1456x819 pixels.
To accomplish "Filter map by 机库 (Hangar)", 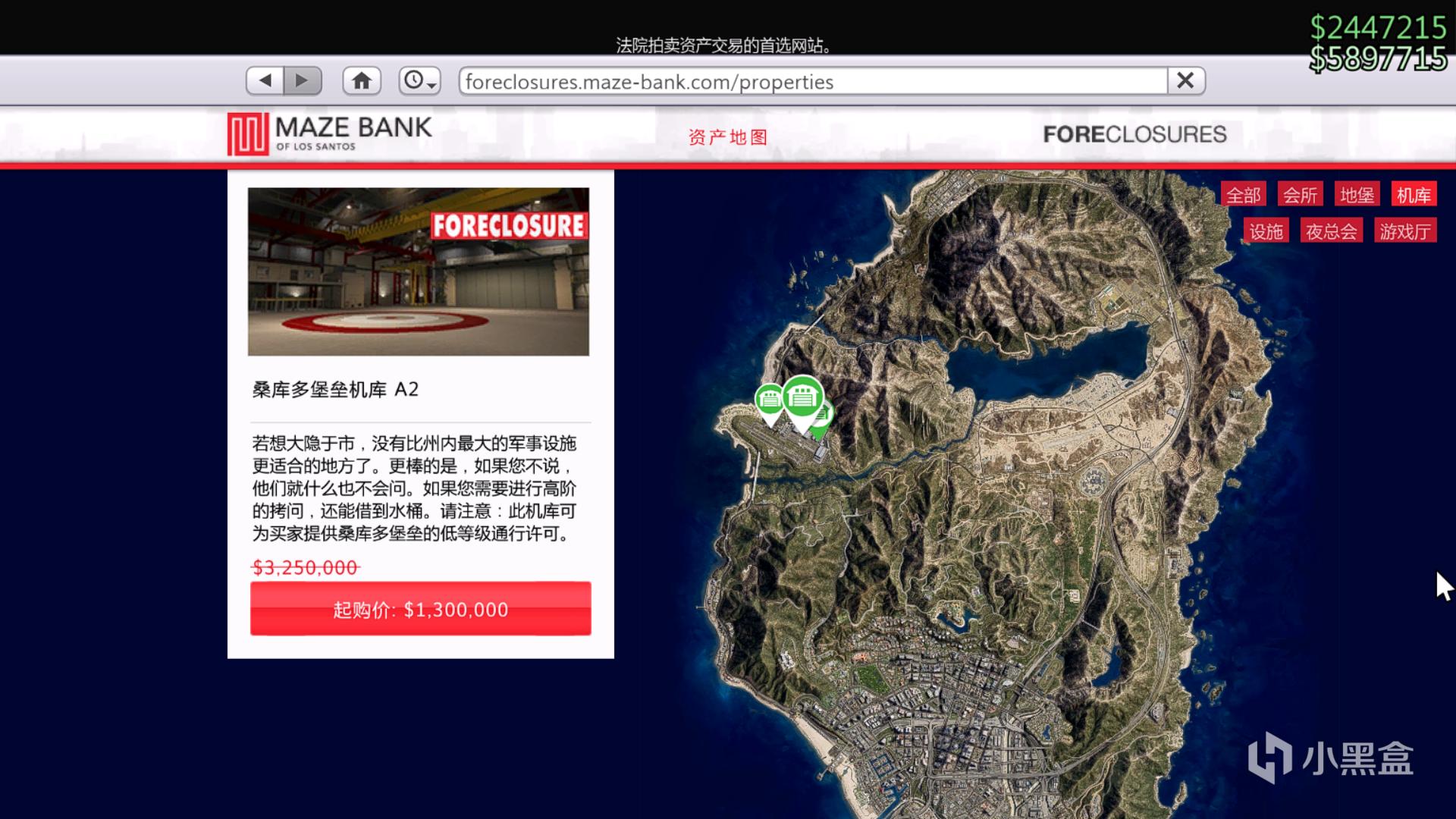I will tap(1414, 195).
